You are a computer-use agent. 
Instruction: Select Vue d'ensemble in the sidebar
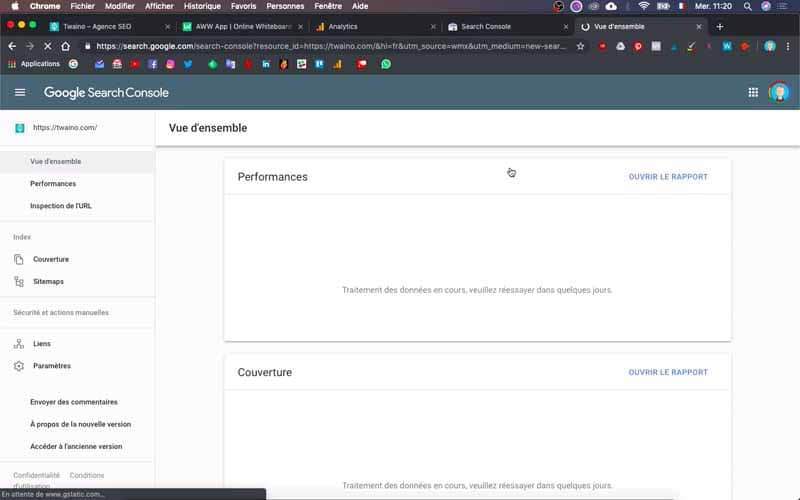click(x=77, y=161)
